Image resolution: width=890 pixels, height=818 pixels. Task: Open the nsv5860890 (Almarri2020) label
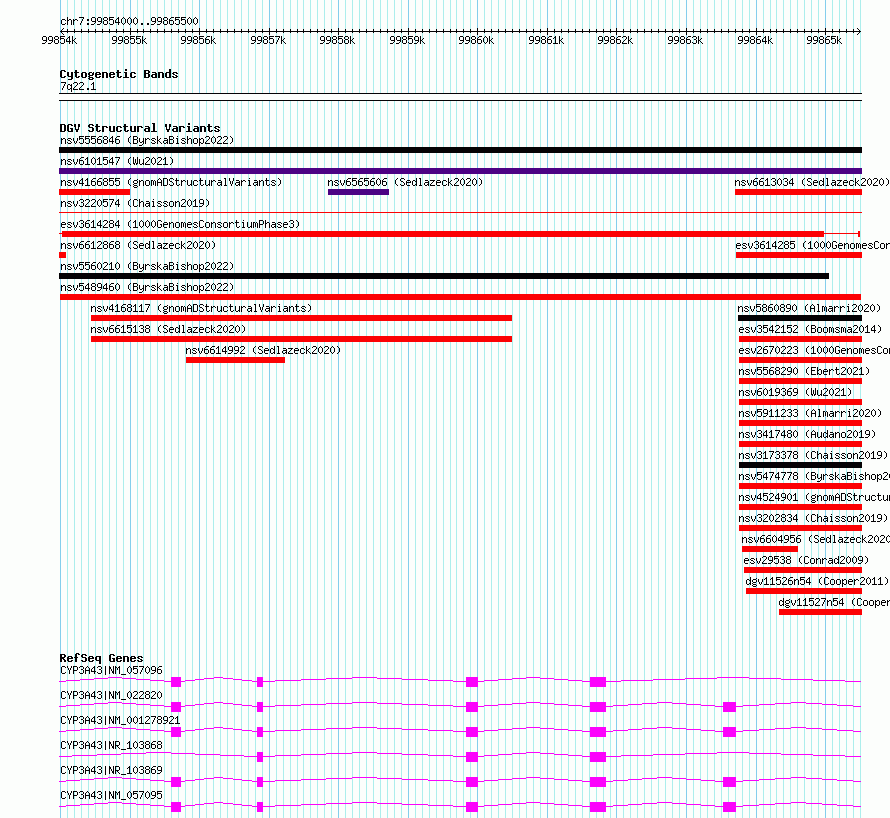pos(809,308)
